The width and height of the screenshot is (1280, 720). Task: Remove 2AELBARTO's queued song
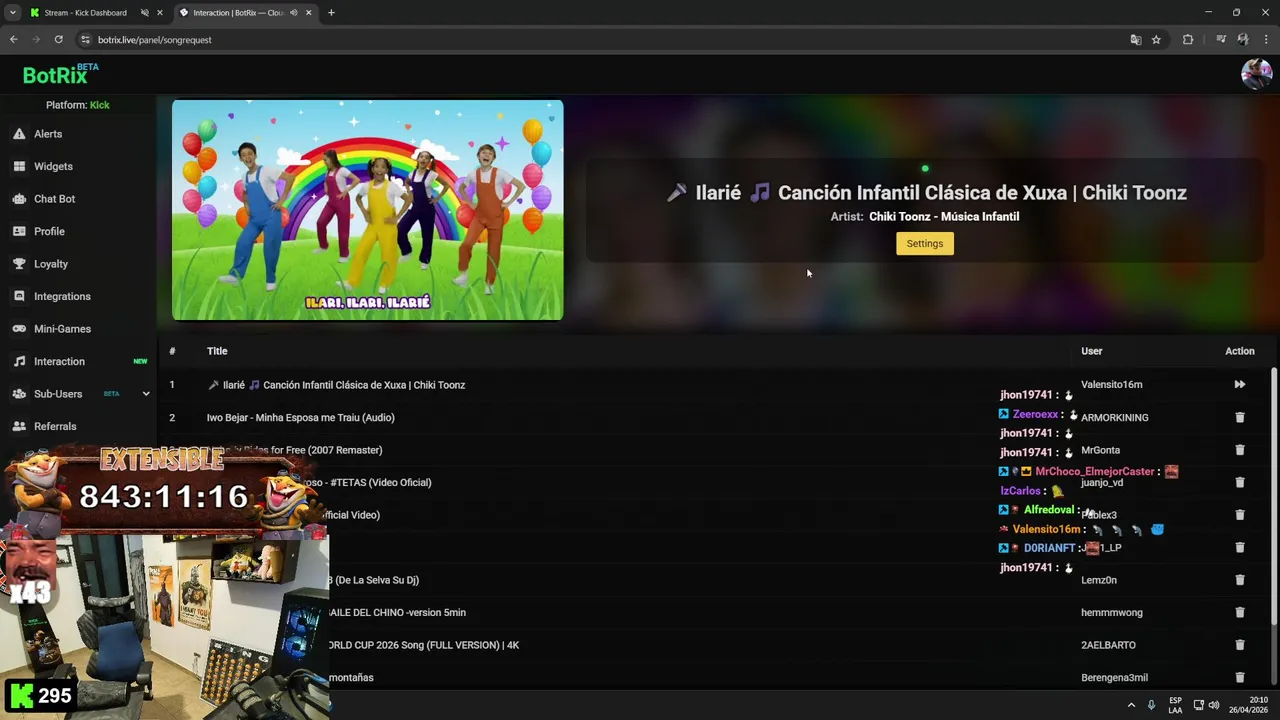[x=1240, y=645]
